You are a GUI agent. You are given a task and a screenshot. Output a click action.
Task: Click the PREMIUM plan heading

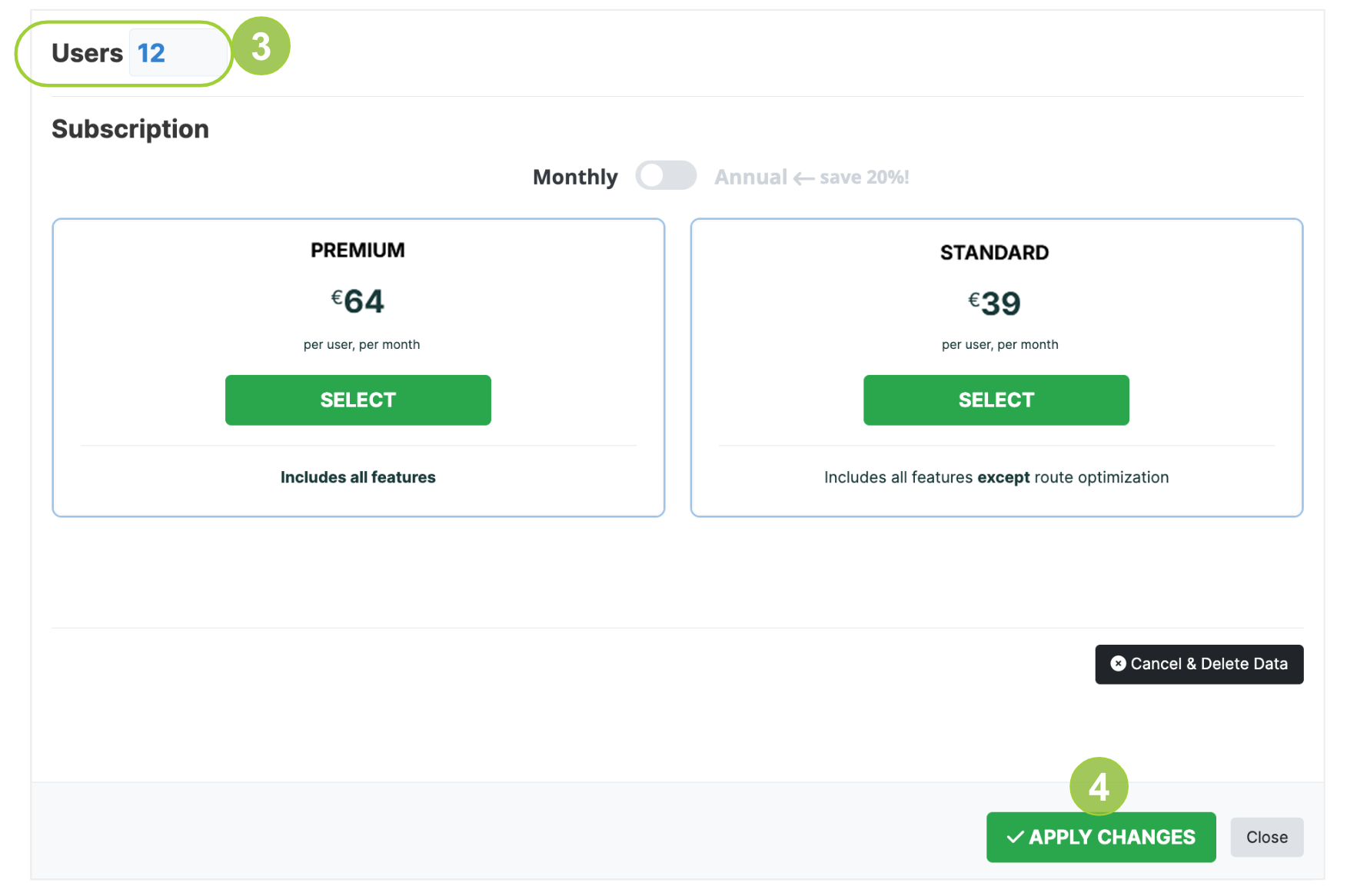pyautogui.click(x=358, y=251)
